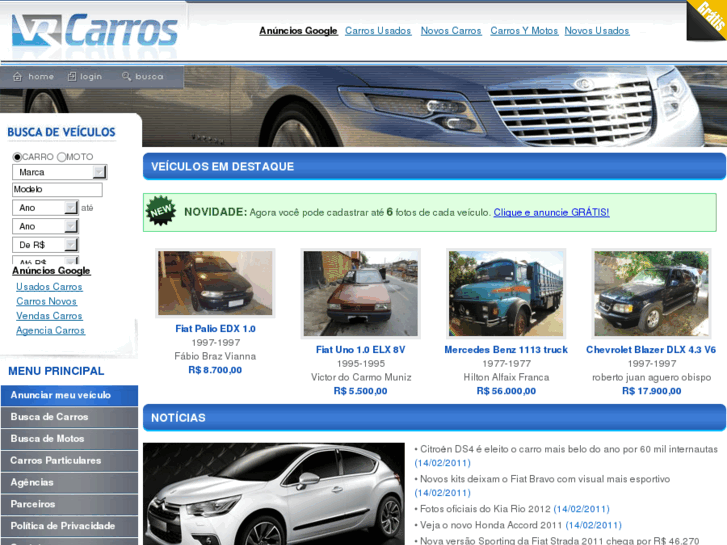Image resolution: width=727 pixels, height=545 pixels.
Task: Go to home in top navigation
Action: pos(41,77)
